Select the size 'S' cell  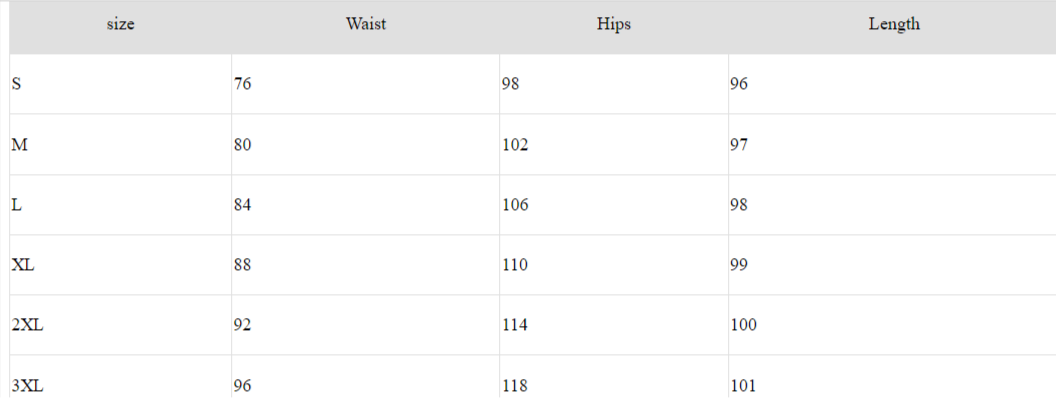coord(17,84)
